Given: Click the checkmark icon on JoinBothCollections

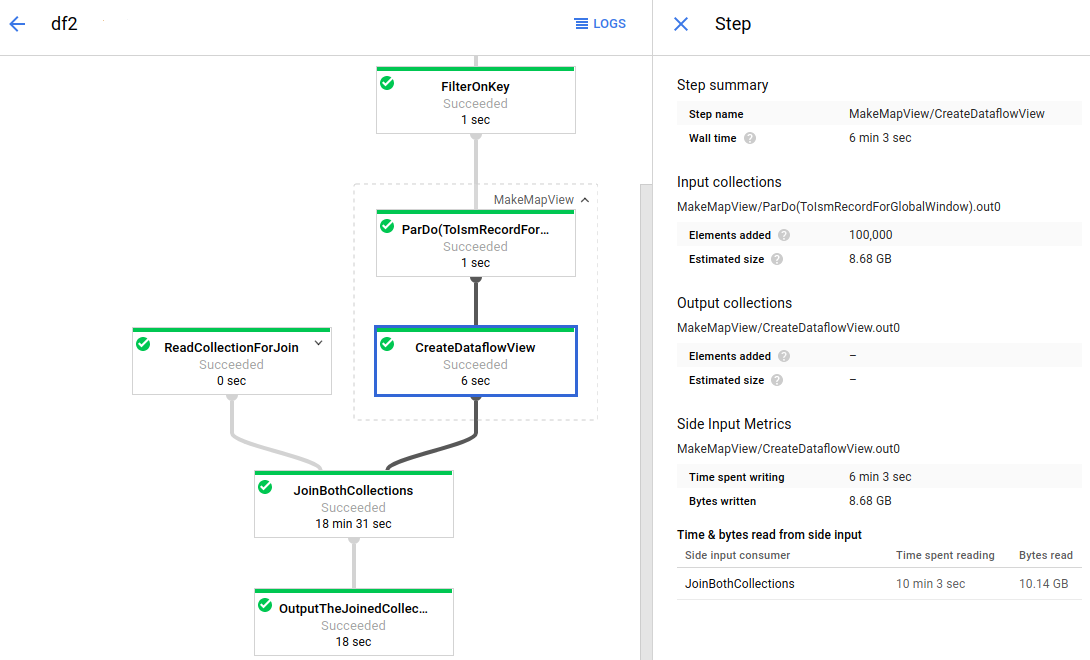Looking at the screenshot, I should click(x=265, y=489).
